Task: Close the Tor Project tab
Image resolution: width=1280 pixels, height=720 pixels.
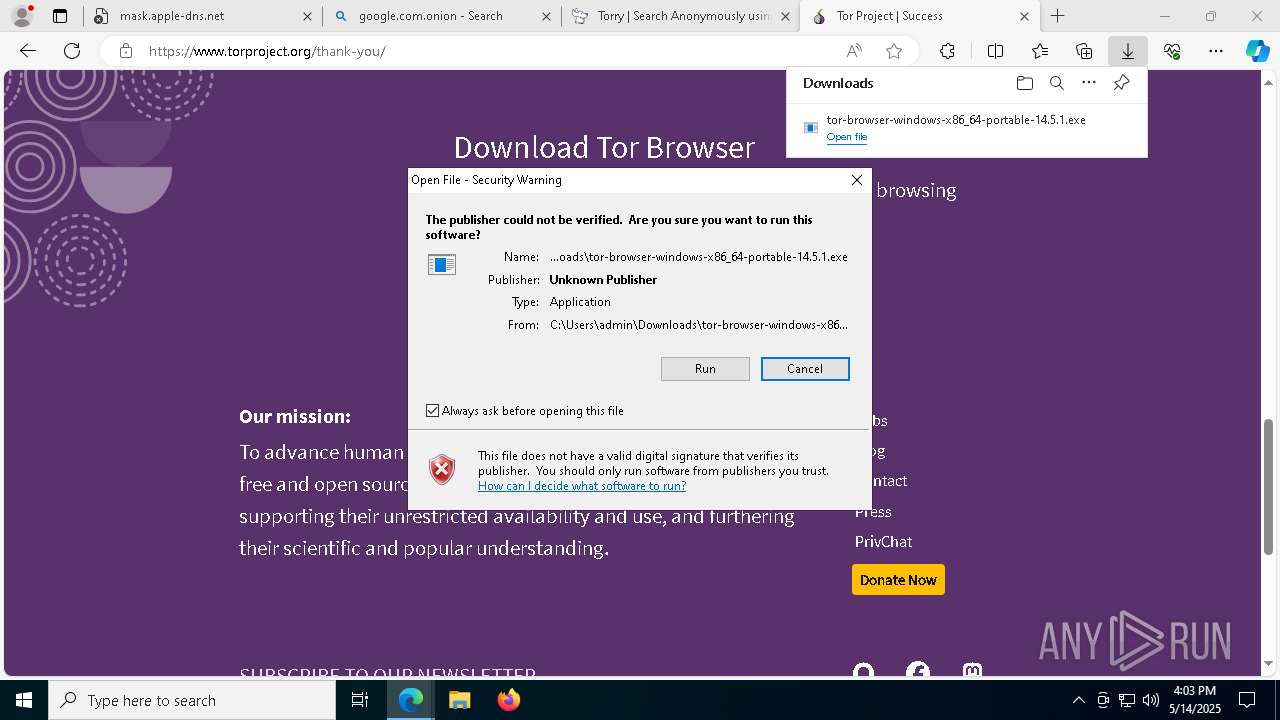Action: click(x=1024, y=16)
